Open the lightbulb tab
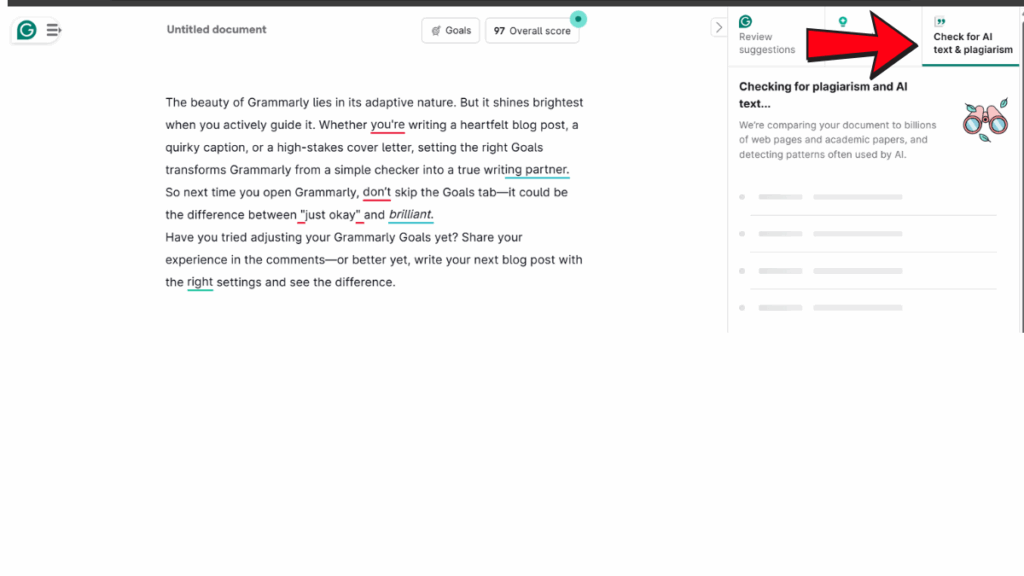1024x576 pixels. 842,22
